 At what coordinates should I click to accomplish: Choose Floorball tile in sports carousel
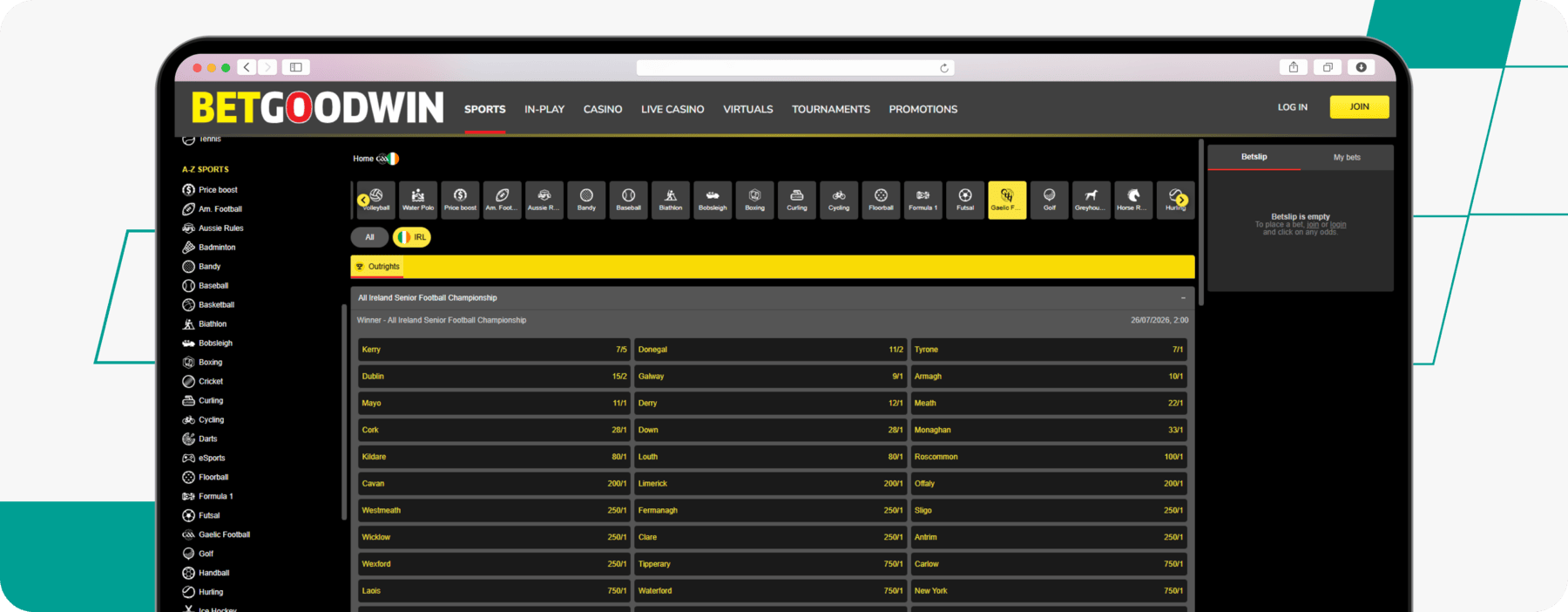coord(881,200)
